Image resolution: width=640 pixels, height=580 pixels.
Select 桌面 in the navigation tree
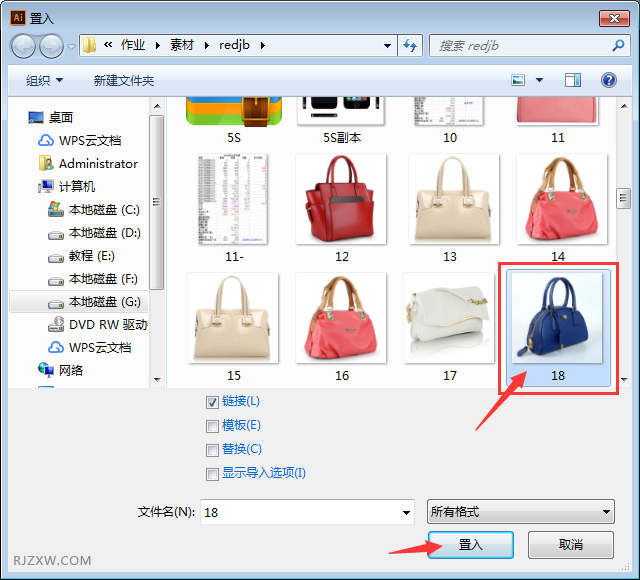click(x=50, y=118)
